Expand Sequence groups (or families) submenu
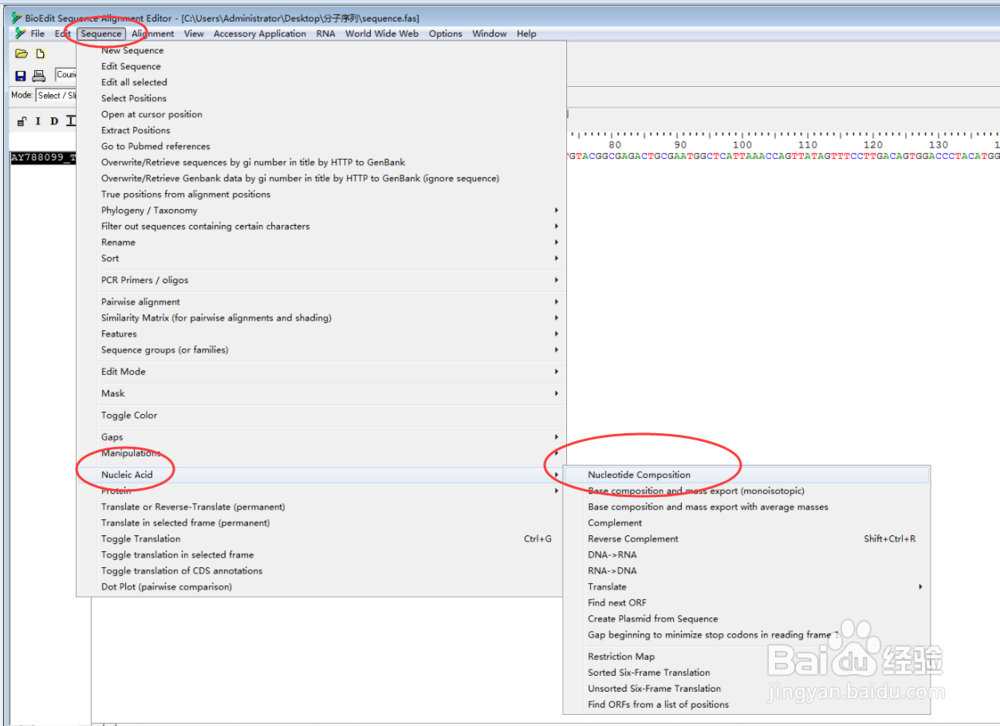Viewport: 1000px width, 726px height. [x=321, y=350]
